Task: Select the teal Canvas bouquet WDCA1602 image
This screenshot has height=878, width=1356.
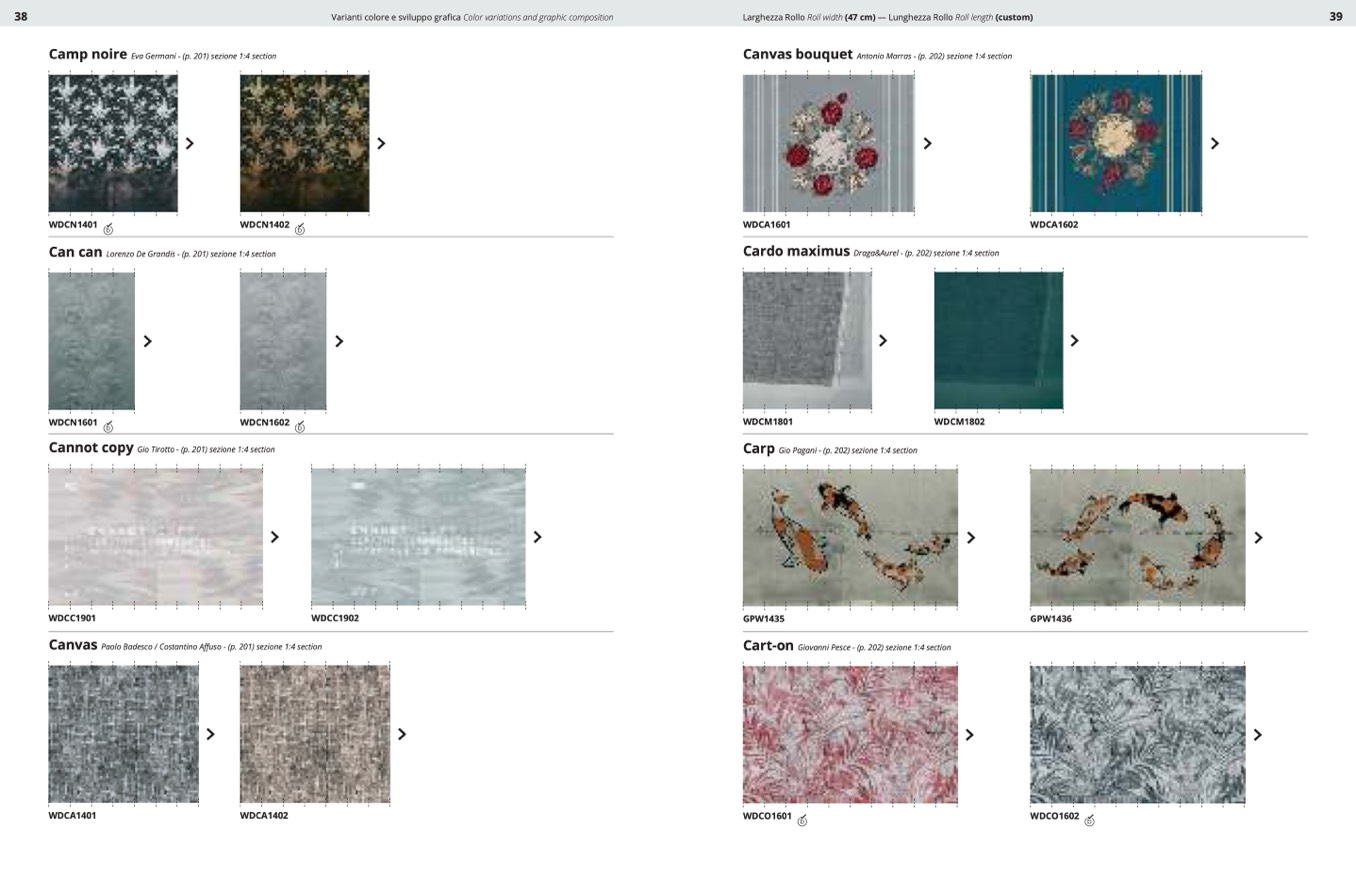Action: tap(1116, 143)
